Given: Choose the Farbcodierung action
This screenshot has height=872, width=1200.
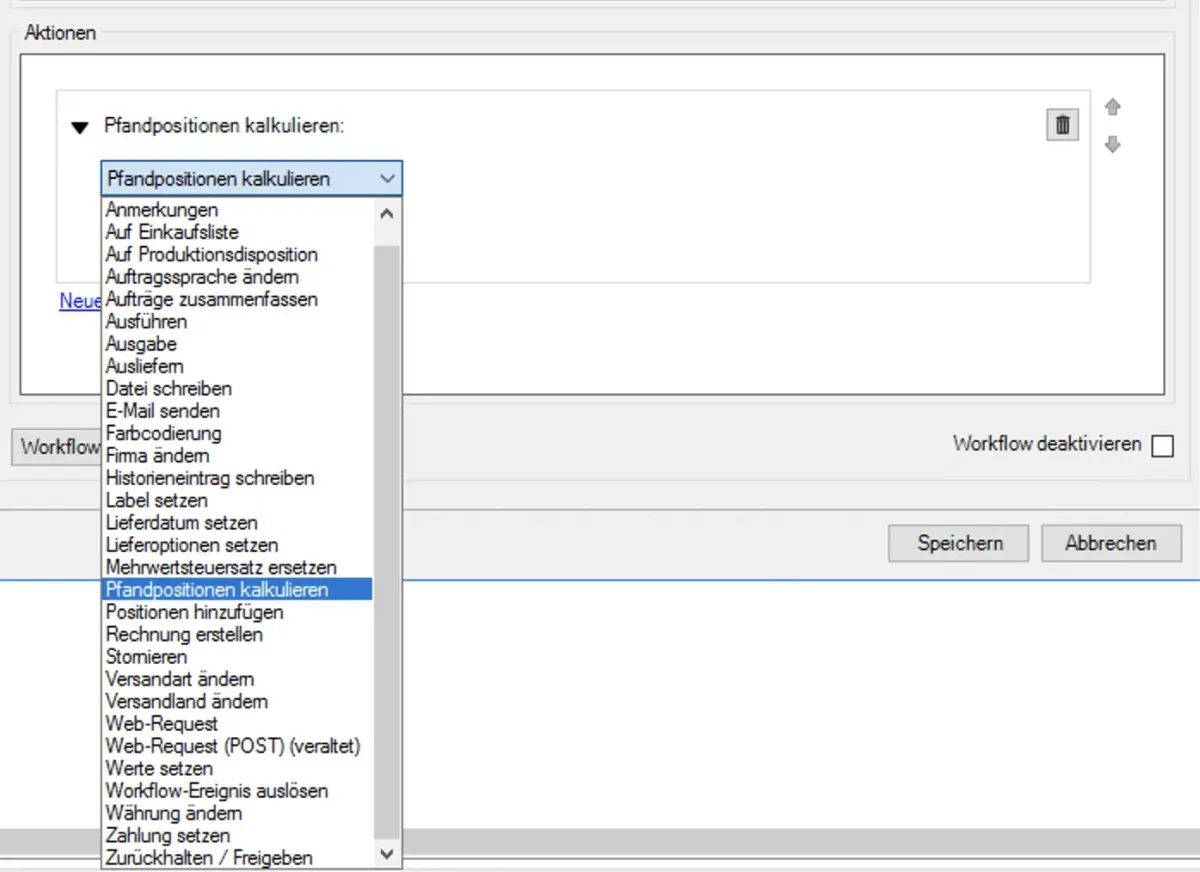Looking at the screenshot, I should [x=164, y=433].
